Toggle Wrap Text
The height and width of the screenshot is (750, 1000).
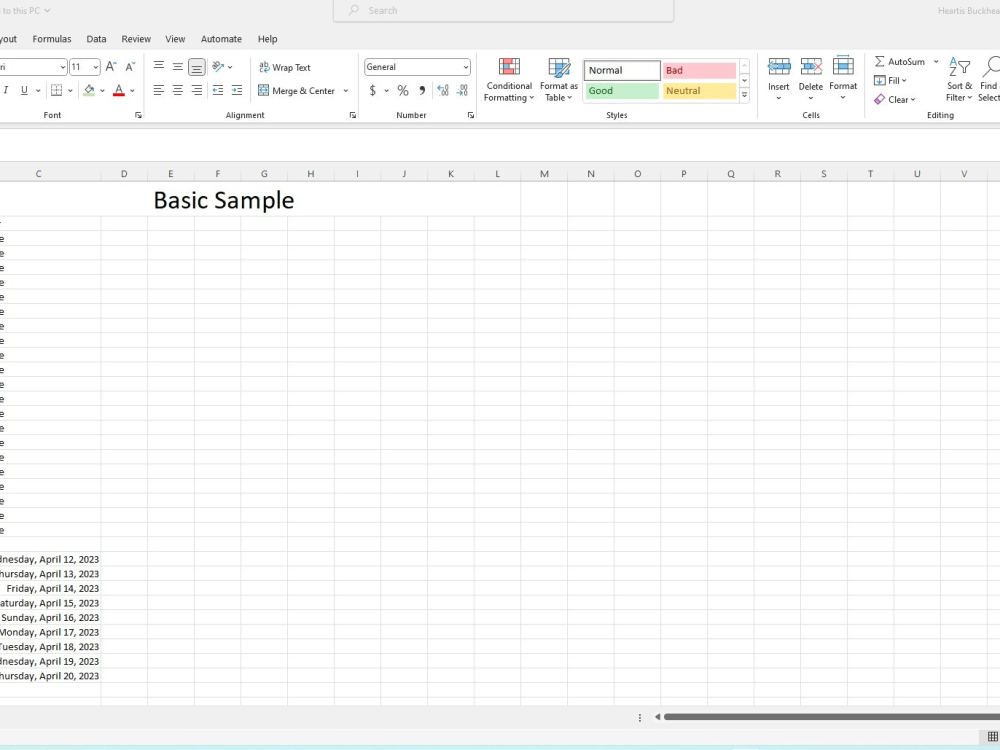[284, 67]
